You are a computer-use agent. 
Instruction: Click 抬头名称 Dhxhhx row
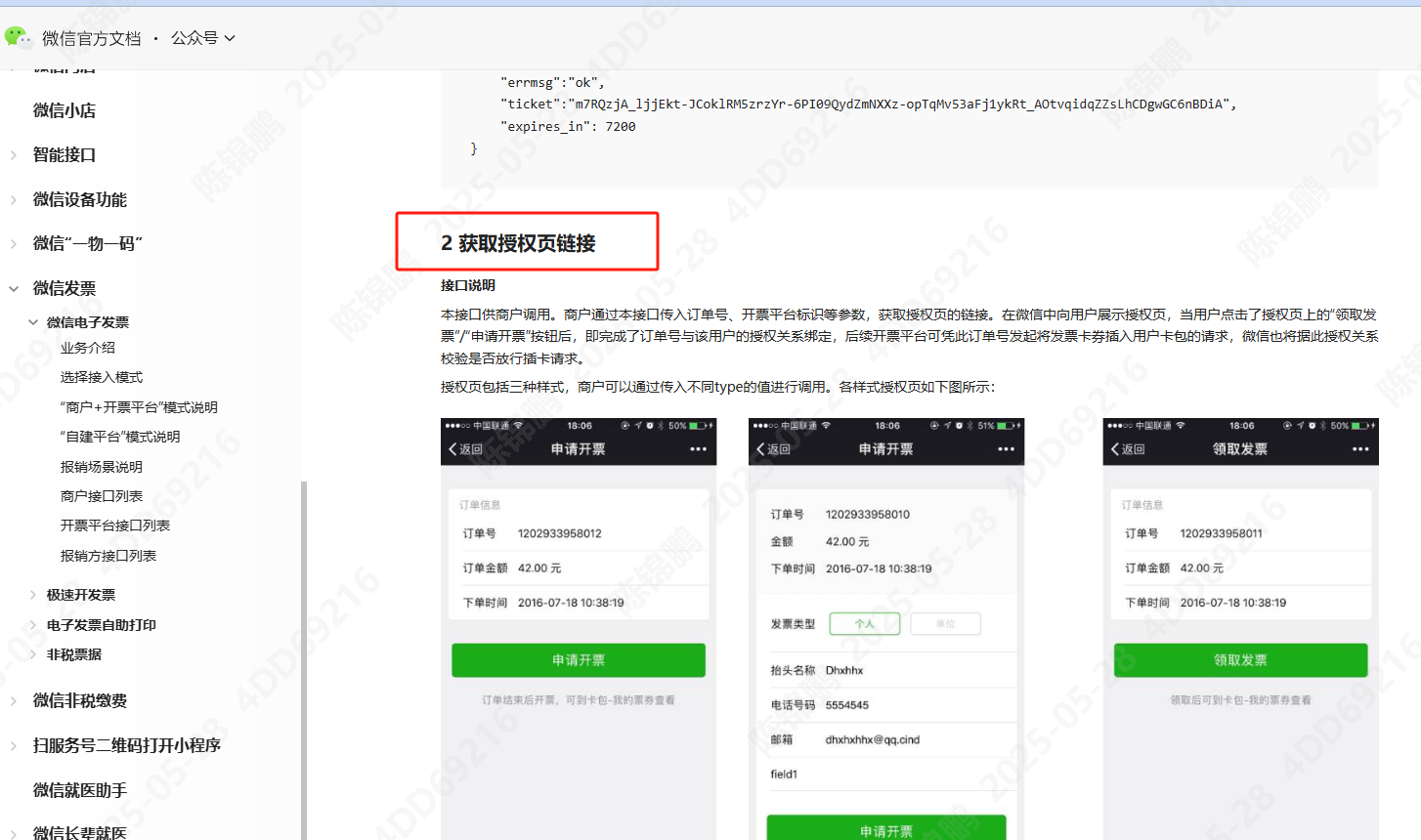pos(886,670)
